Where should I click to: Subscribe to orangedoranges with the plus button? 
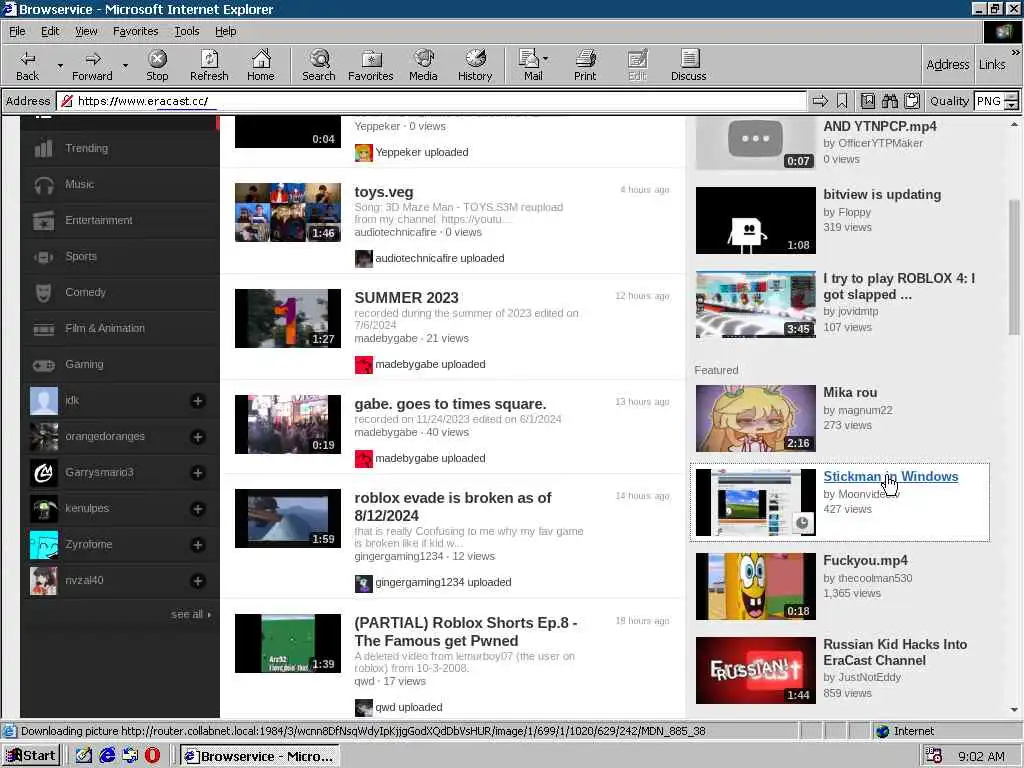click(198, 436)
